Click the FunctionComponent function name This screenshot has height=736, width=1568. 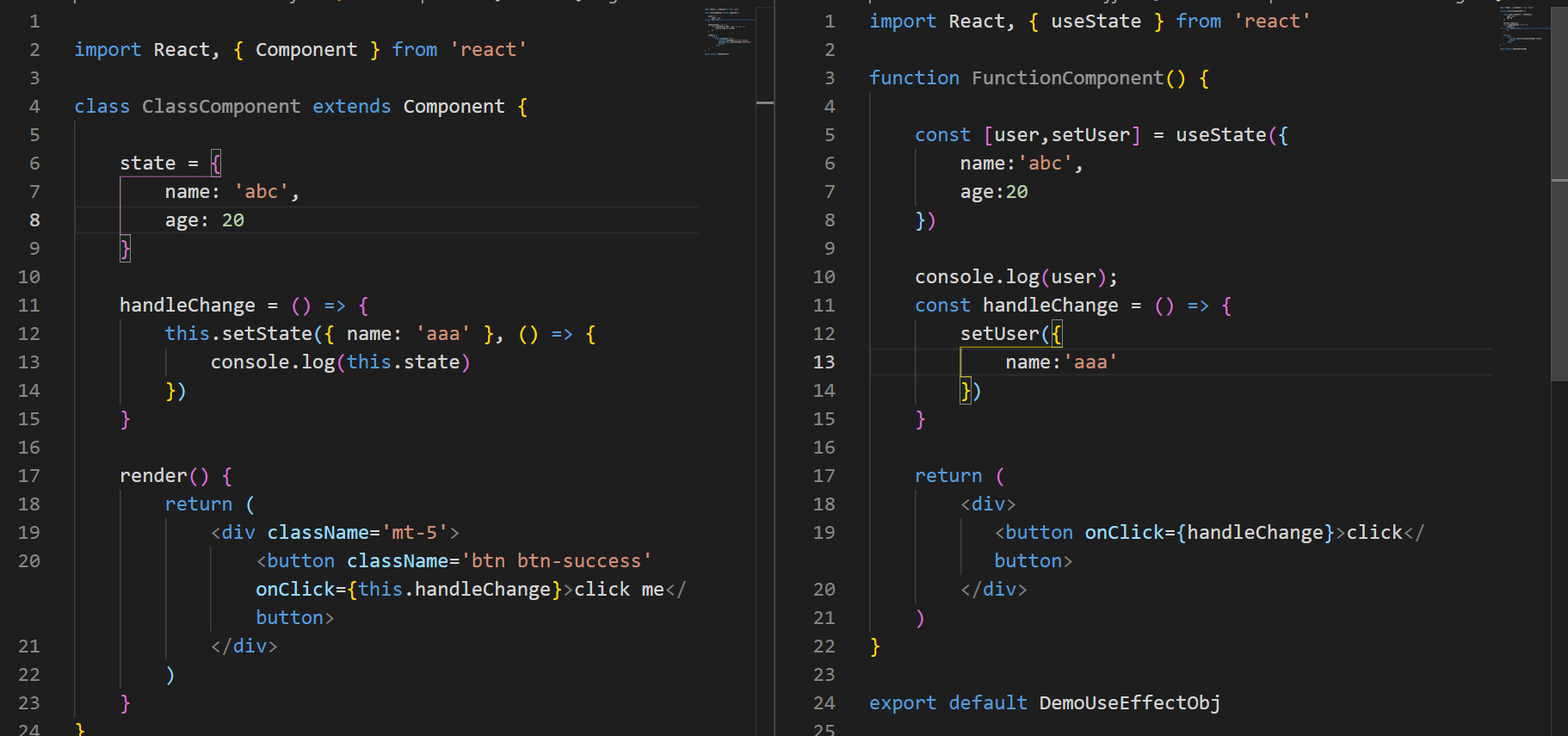click(1067, 78)
